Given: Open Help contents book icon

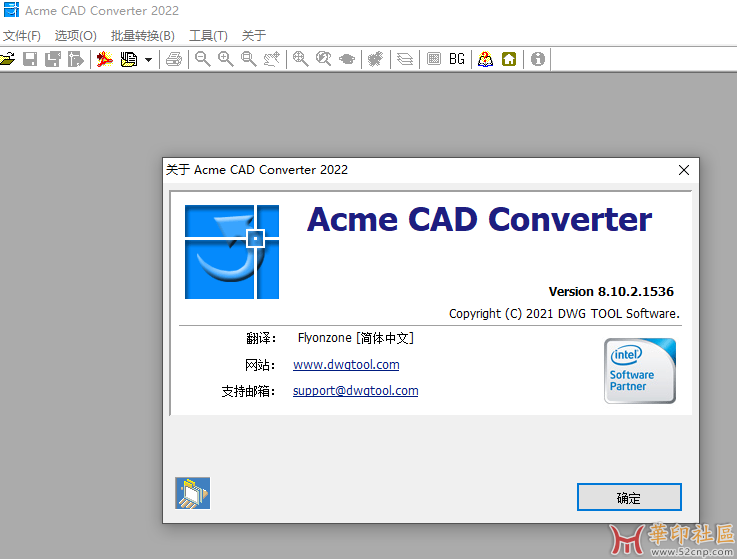Looking at the screenshot, I should (x=486, y=59).
